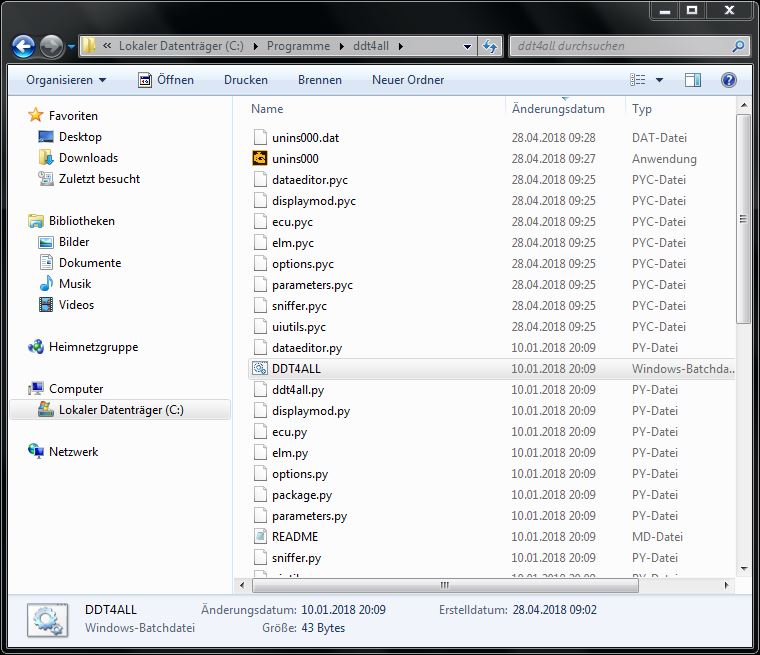Screen dimensions: 760x655
Task: Open the Organisieren dropdown menu
Action: click(x=66, y=80)
